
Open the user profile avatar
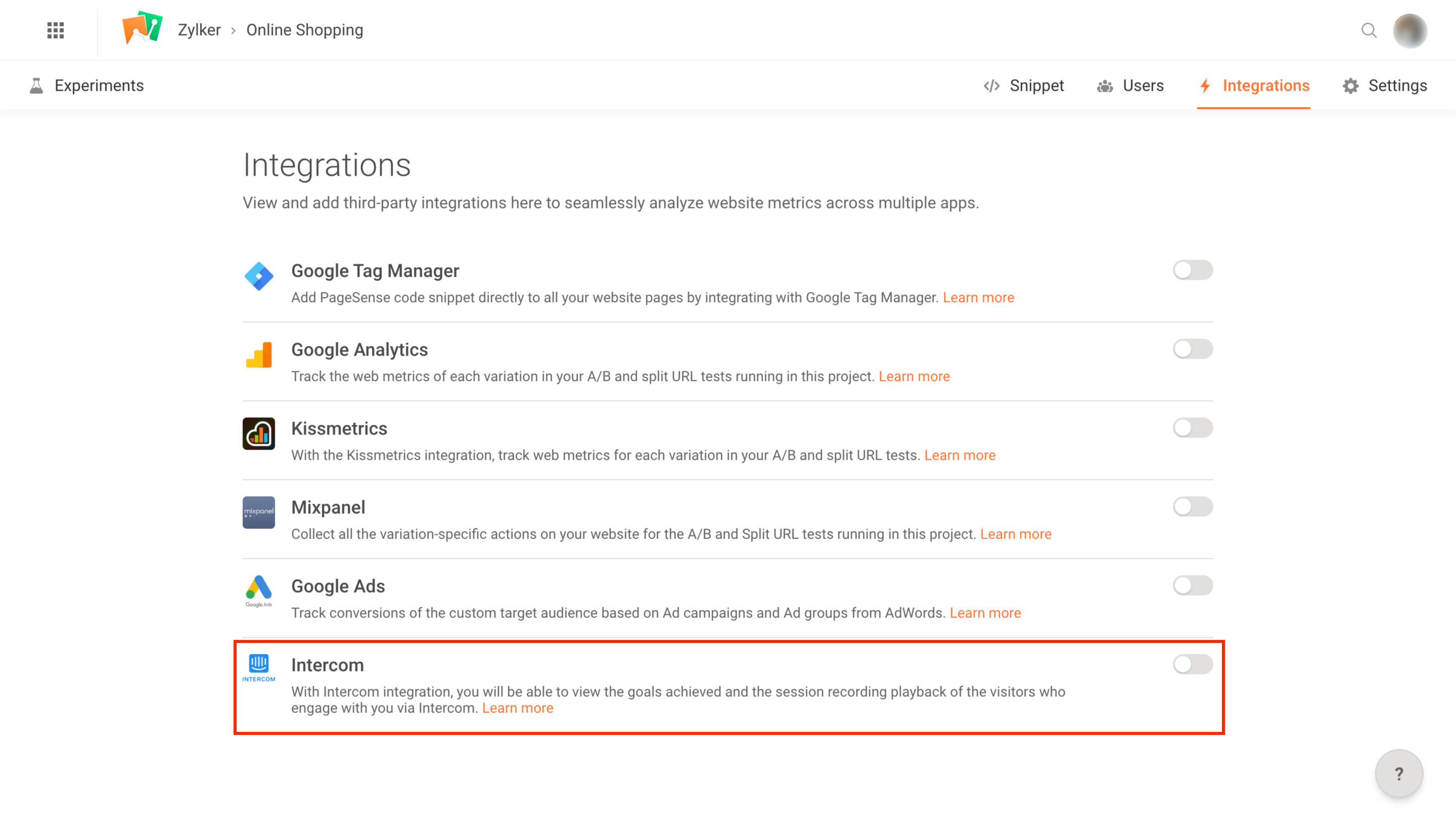pos(1410,30)
